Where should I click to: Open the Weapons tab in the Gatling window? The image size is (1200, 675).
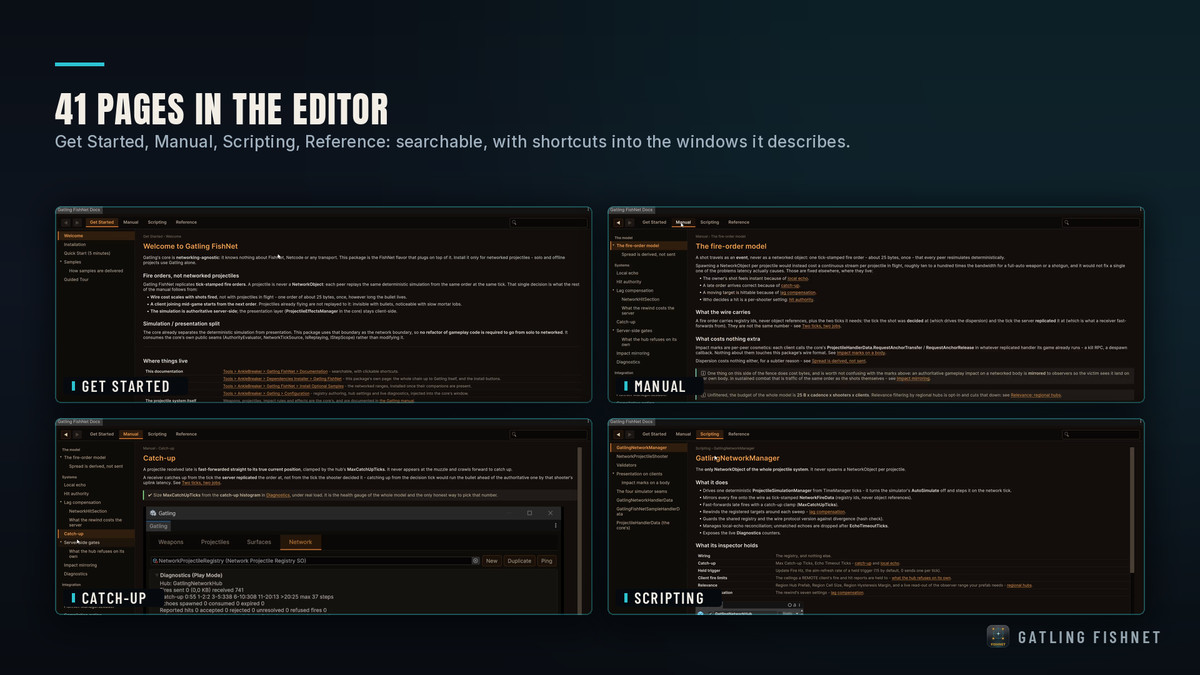click(x=171, y=542)
